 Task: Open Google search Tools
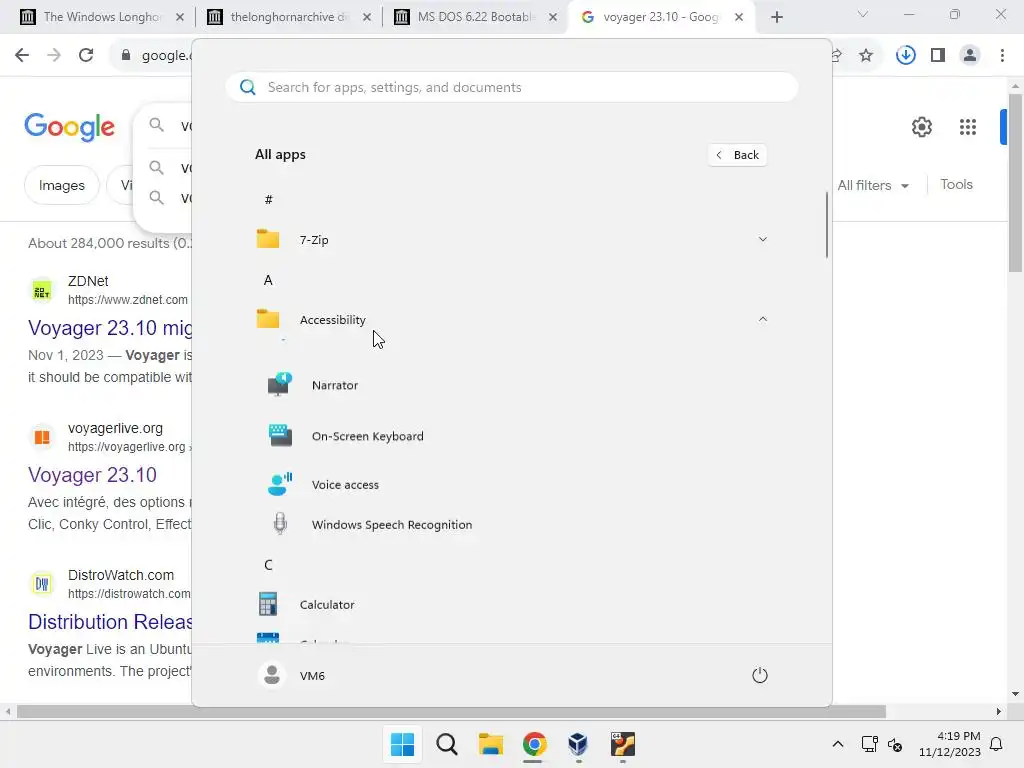click(x=956, y=185)
